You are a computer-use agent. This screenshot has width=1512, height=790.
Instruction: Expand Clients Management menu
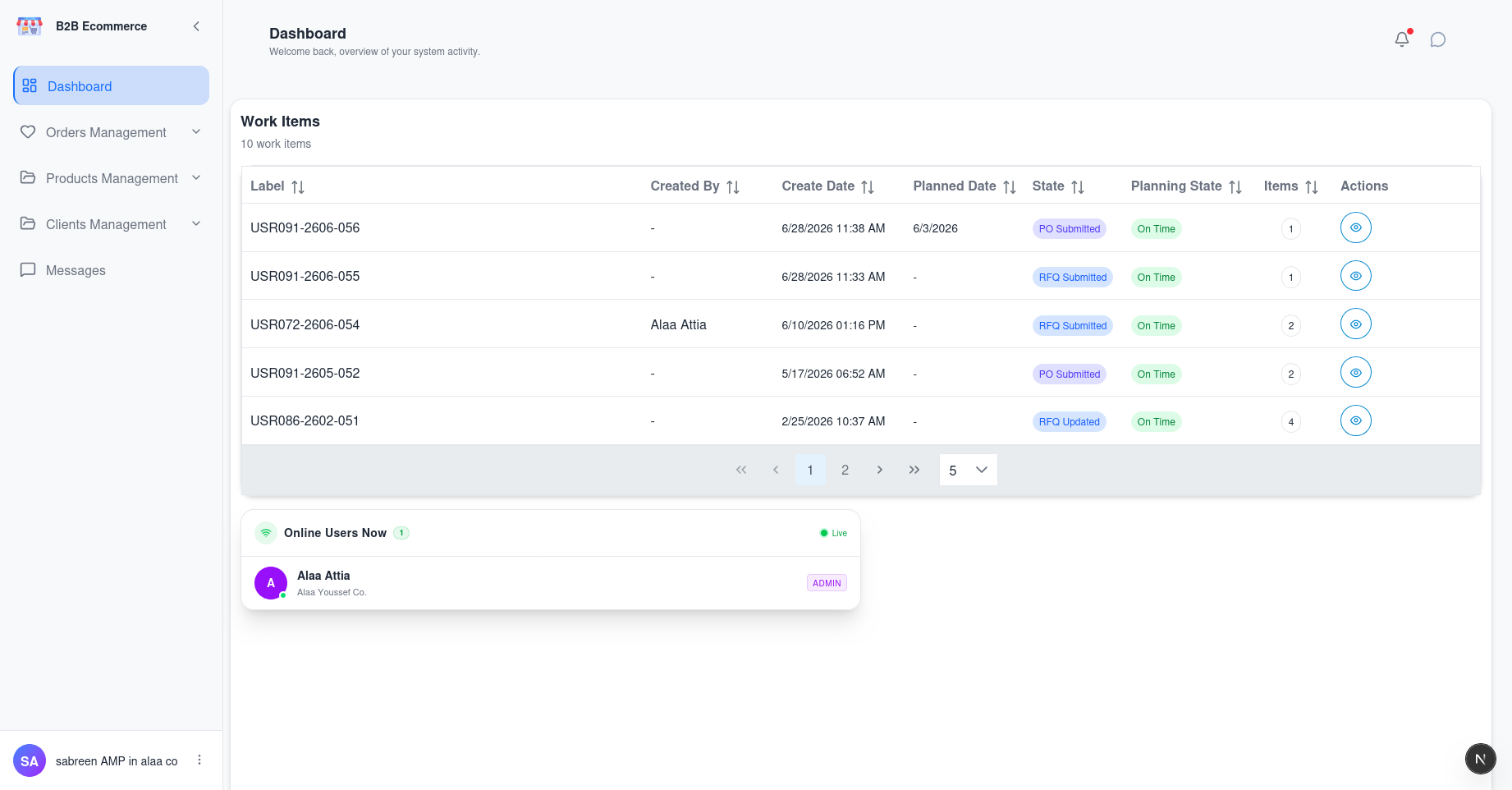click(111, 224)
